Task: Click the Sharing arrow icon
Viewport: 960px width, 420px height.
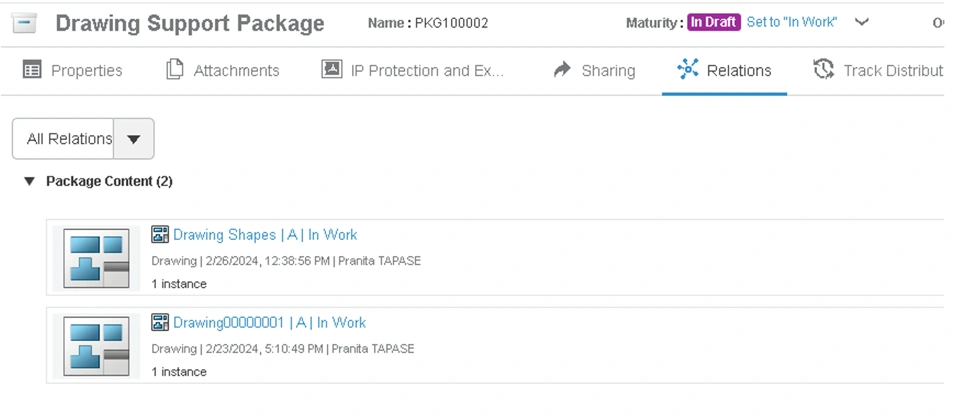Action: point(562,70)
